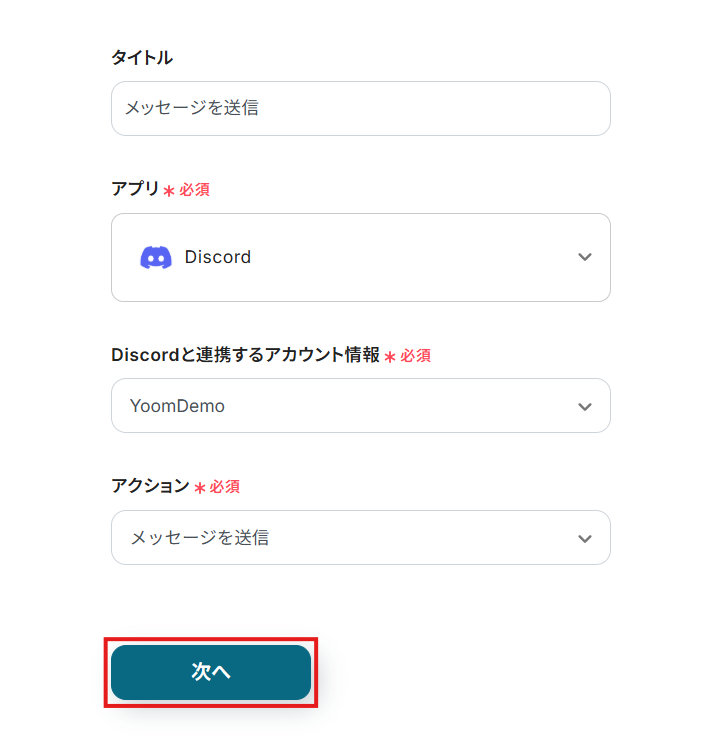This screenshot has width=725, height=751.
Task: Click the red asterisk next to アプリ
Action: point(169,191)
